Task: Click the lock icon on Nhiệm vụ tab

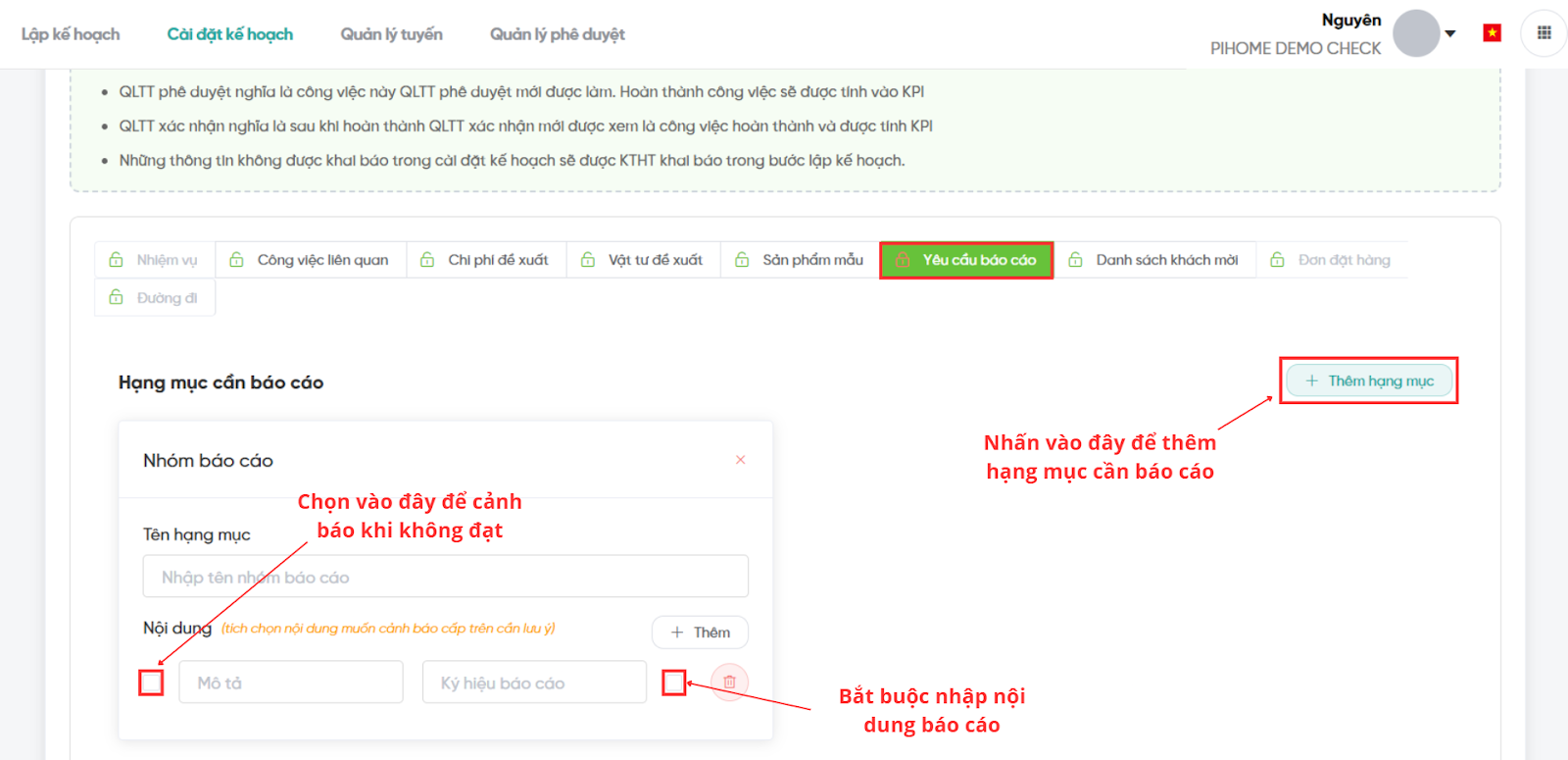Action: tap(117, 260)
